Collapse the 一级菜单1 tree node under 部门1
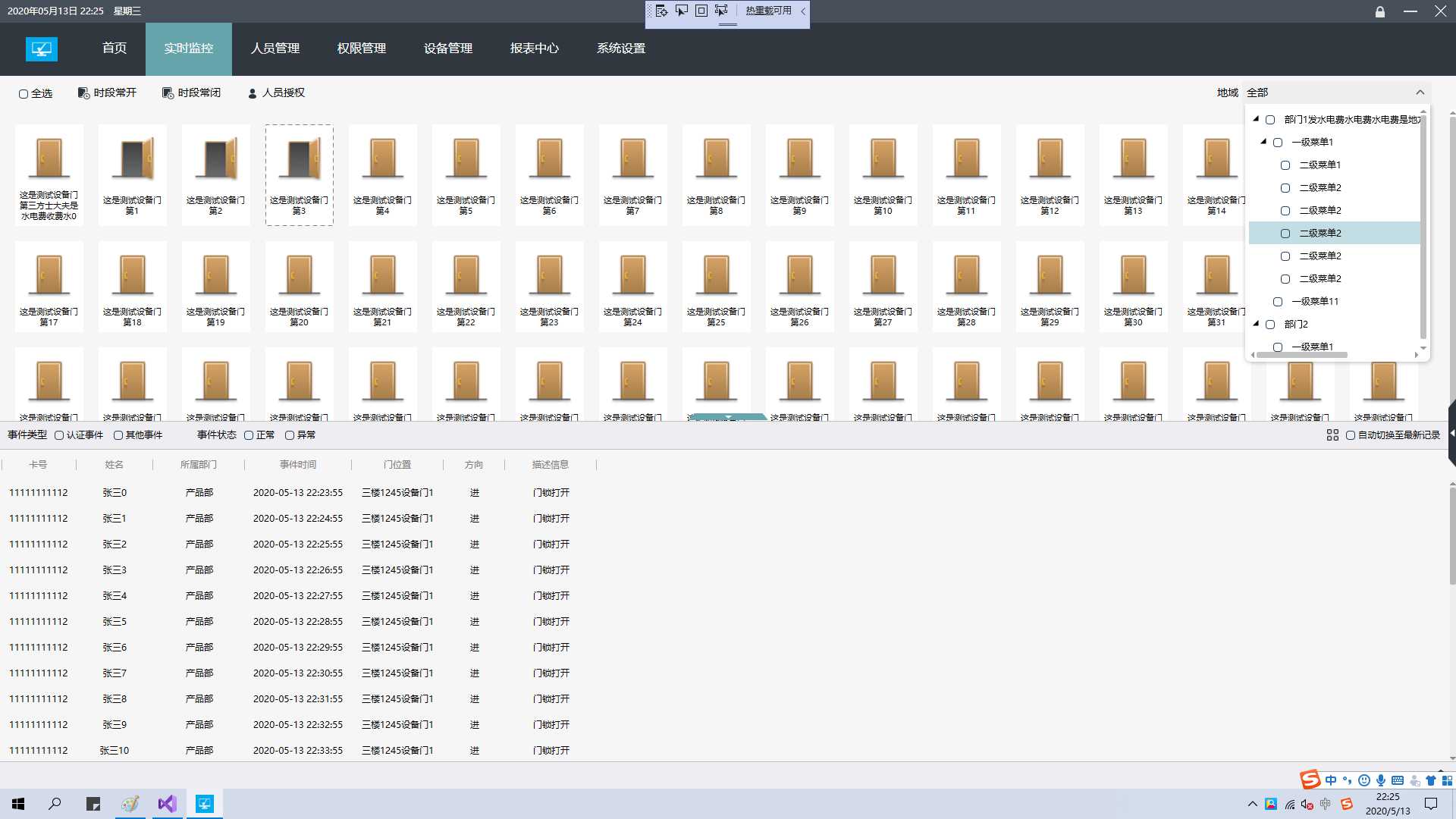The height and width of the screenshot is (819, 1456). (1264, 142)
